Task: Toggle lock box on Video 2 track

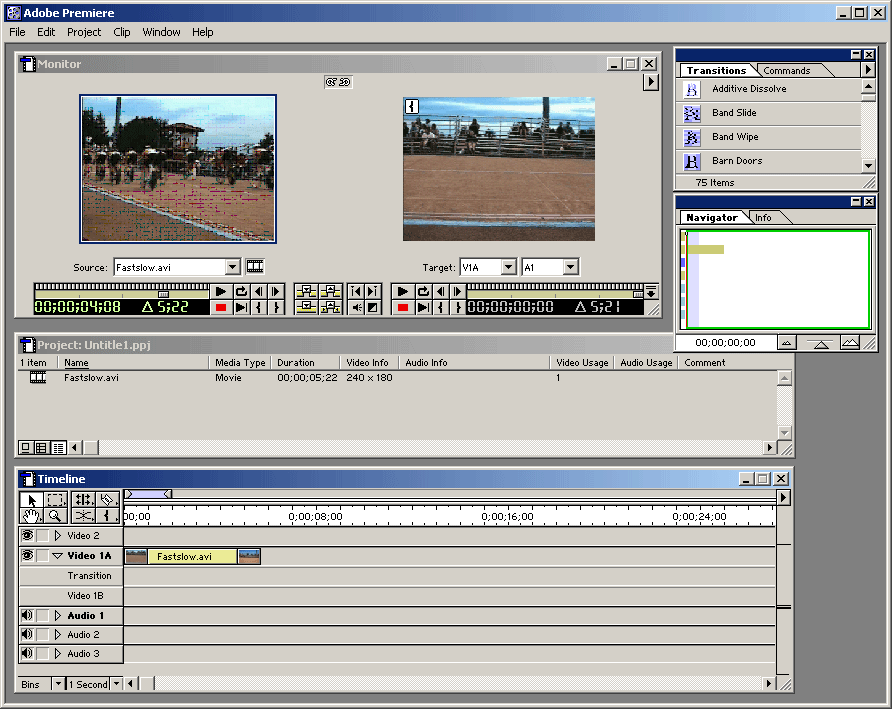Action: [x=43, y=535]
